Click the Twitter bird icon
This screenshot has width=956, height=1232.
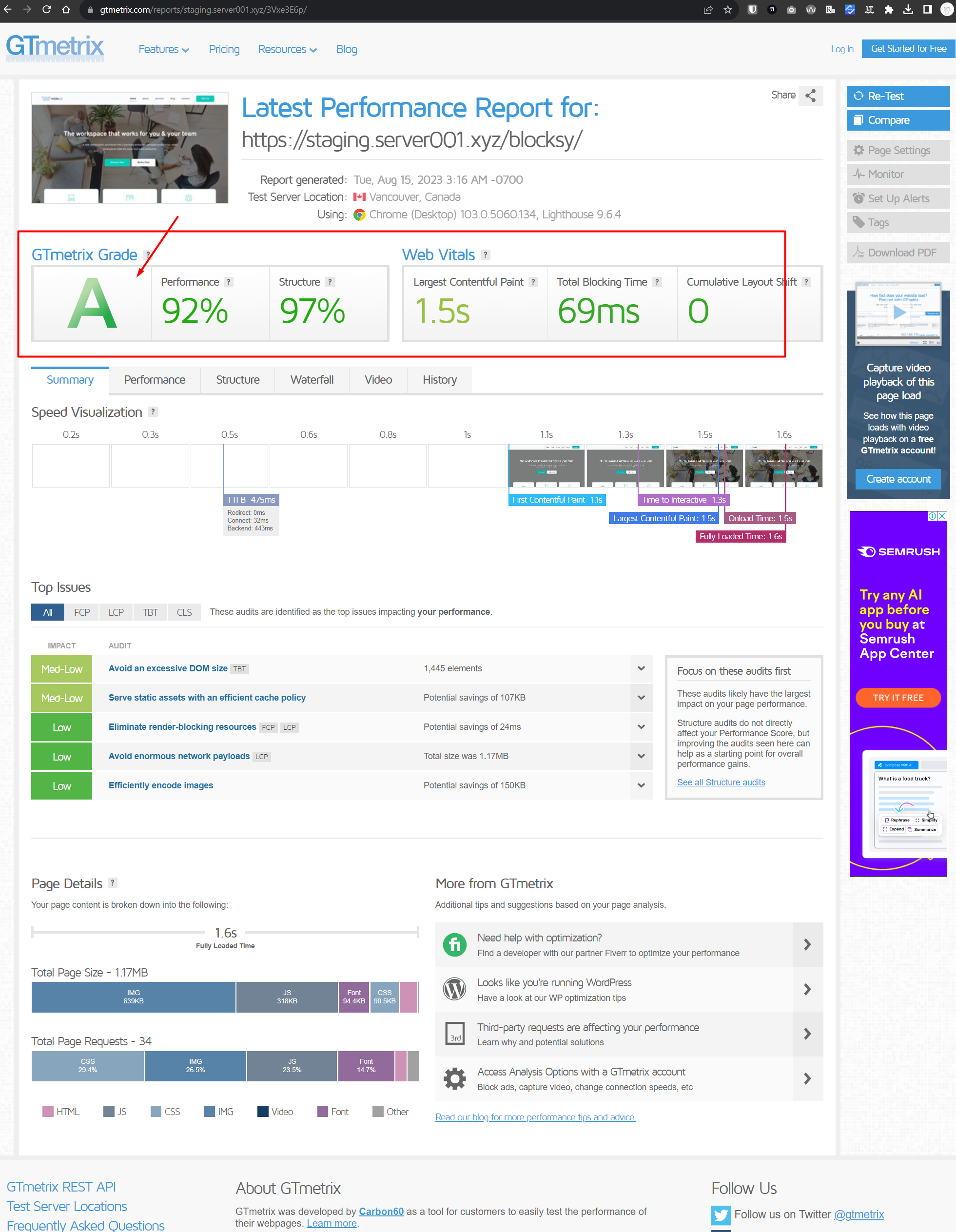(x=721, y=1214)
